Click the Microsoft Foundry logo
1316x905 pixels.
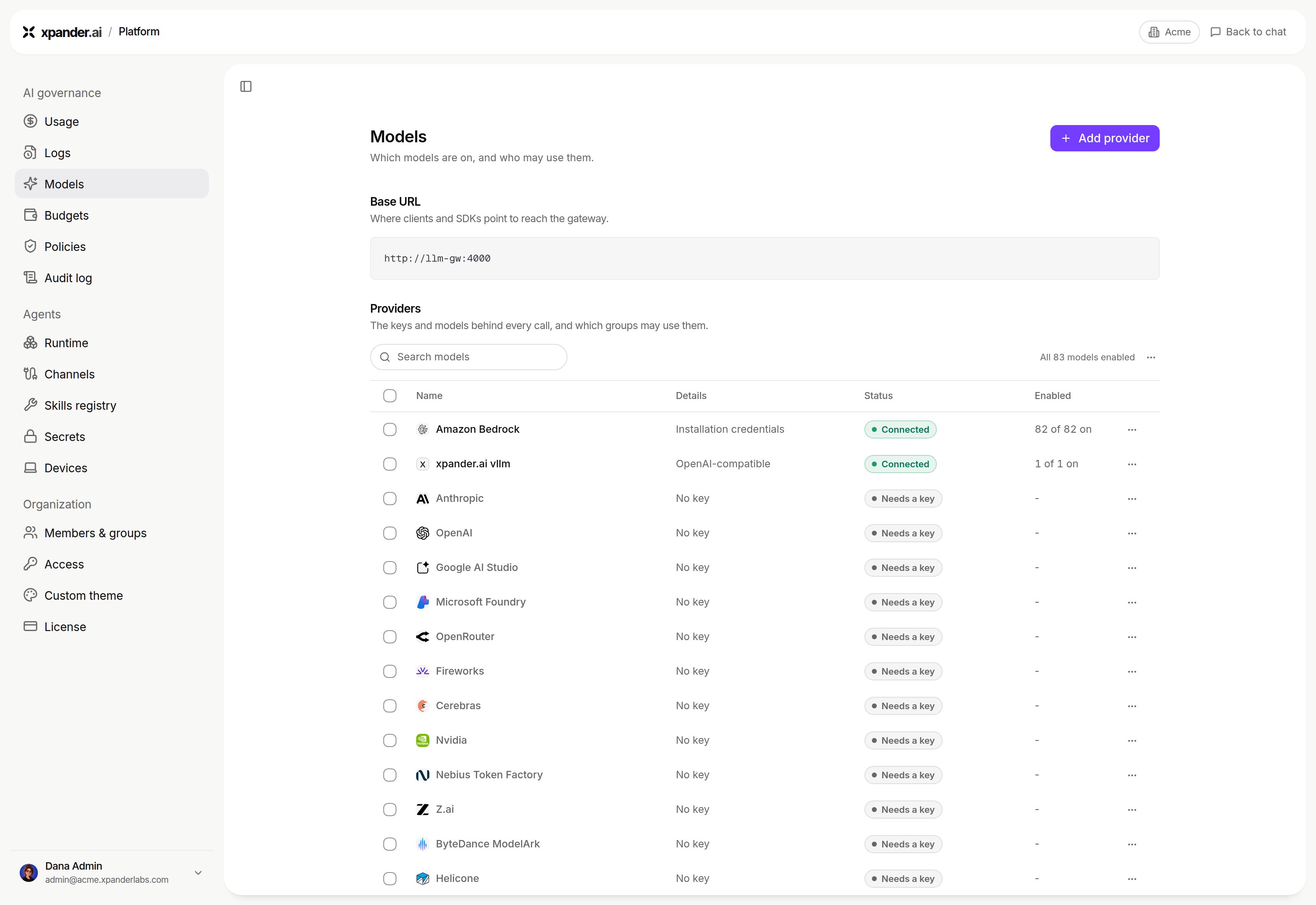(x=422, y=602)
